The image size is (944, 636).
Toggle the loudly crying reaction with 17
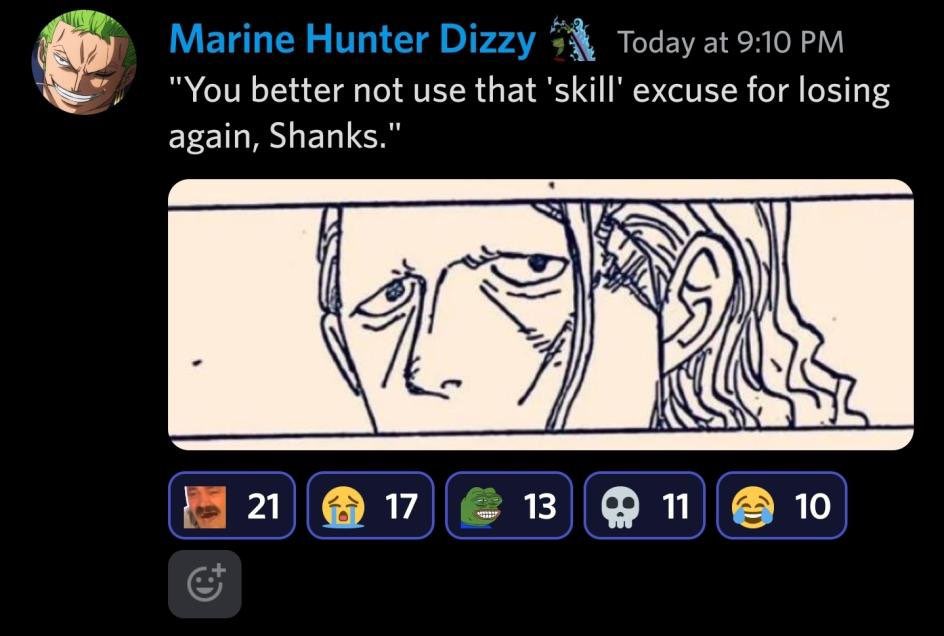[370, 505]
